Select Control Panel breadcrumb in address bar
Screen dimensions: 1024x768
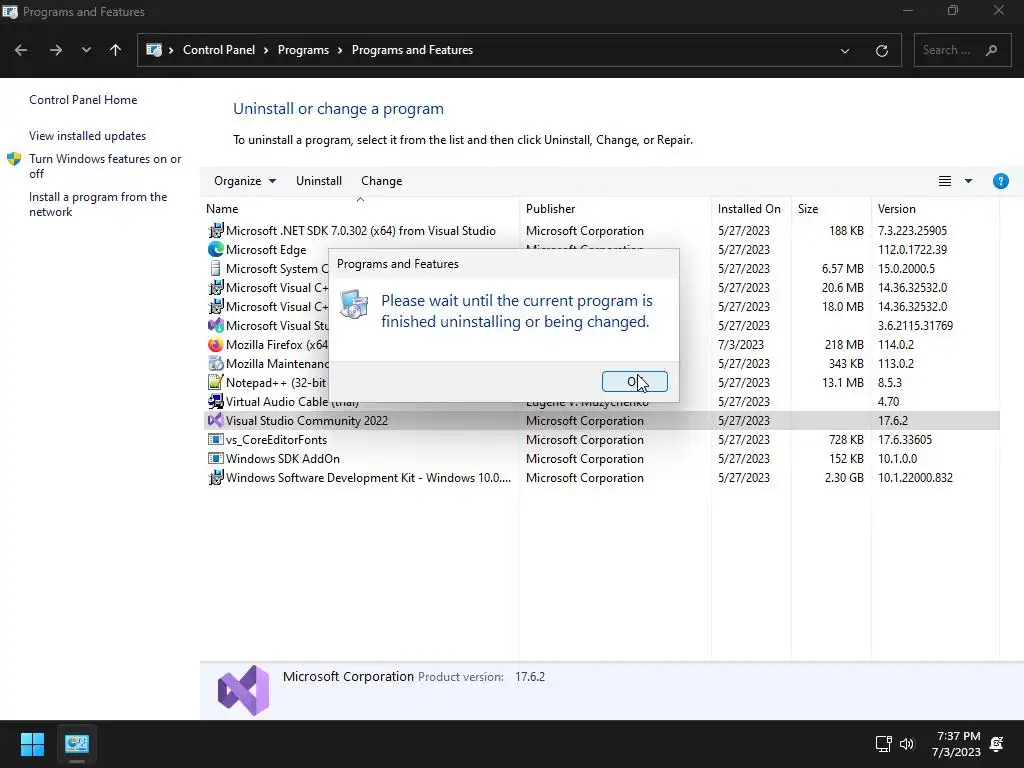[x=219, y=50]
